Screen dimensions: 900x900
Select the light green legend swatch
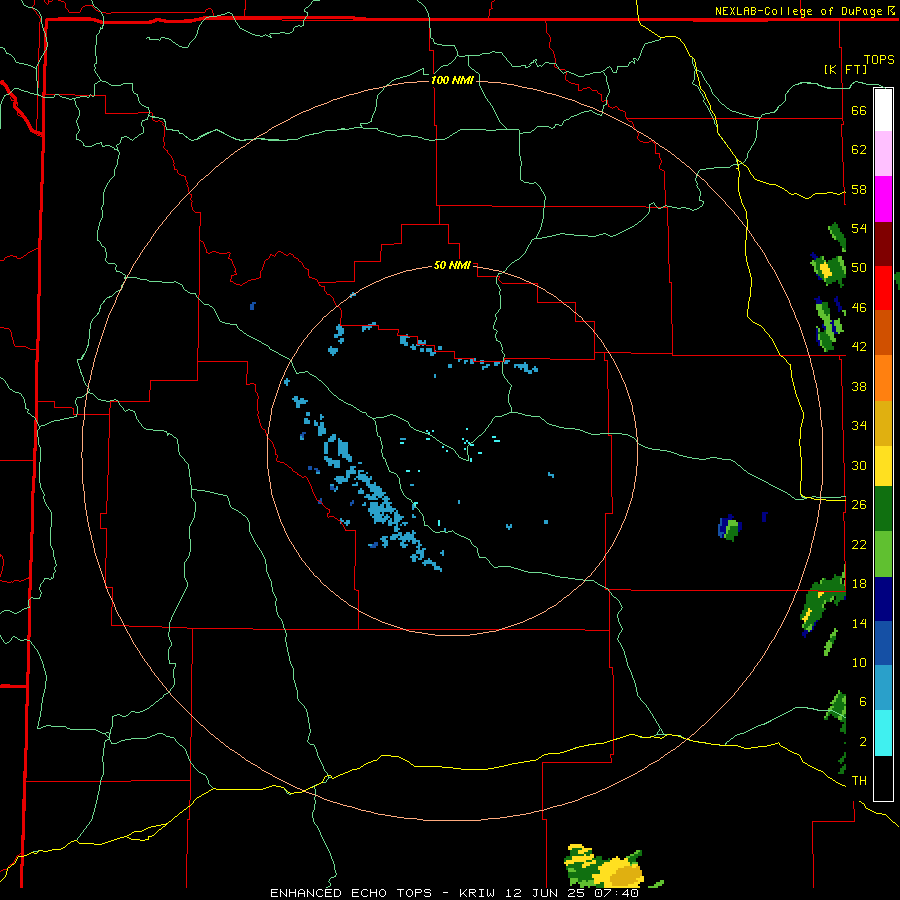(x=883, y=554)
